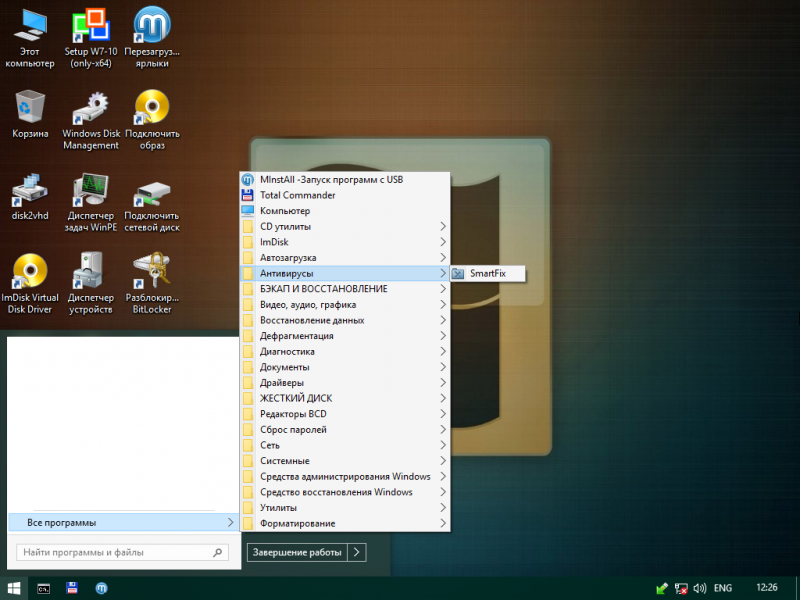
Task: Expand Видео, аудио, графика submenu
Action: [345, 305]
